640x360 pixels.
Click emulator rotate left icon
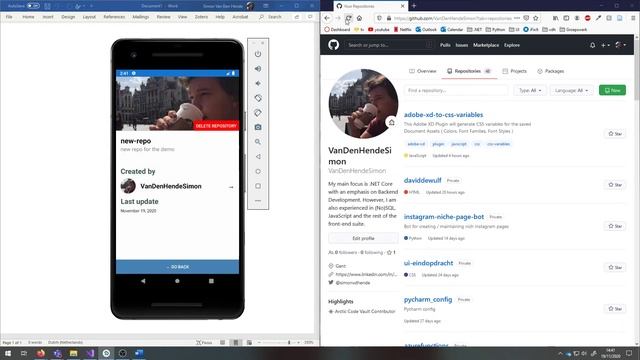click(x=258, y=98)
